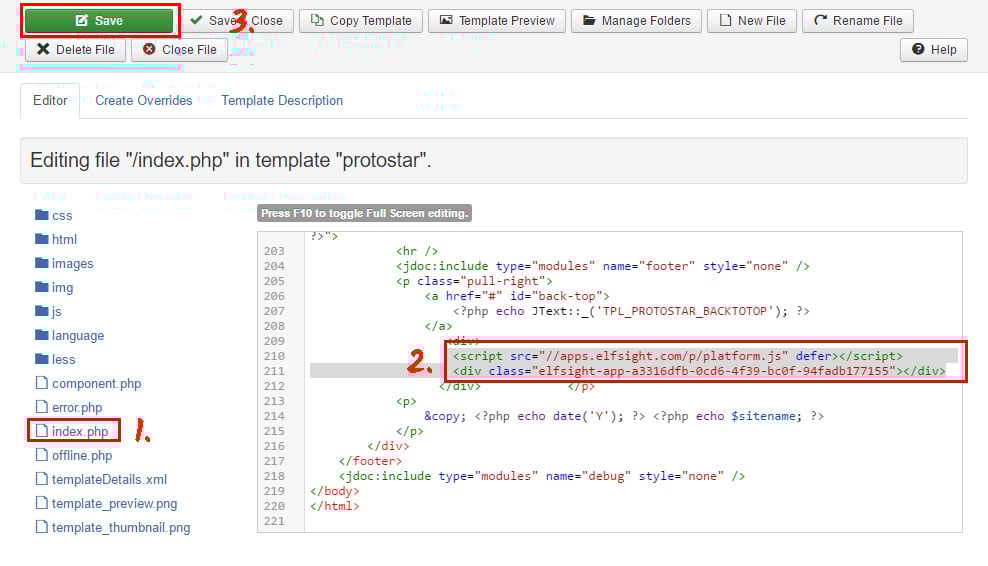Expand the less folder label
This screenshot has height=566, width=988.
click(x=64, y=359)
